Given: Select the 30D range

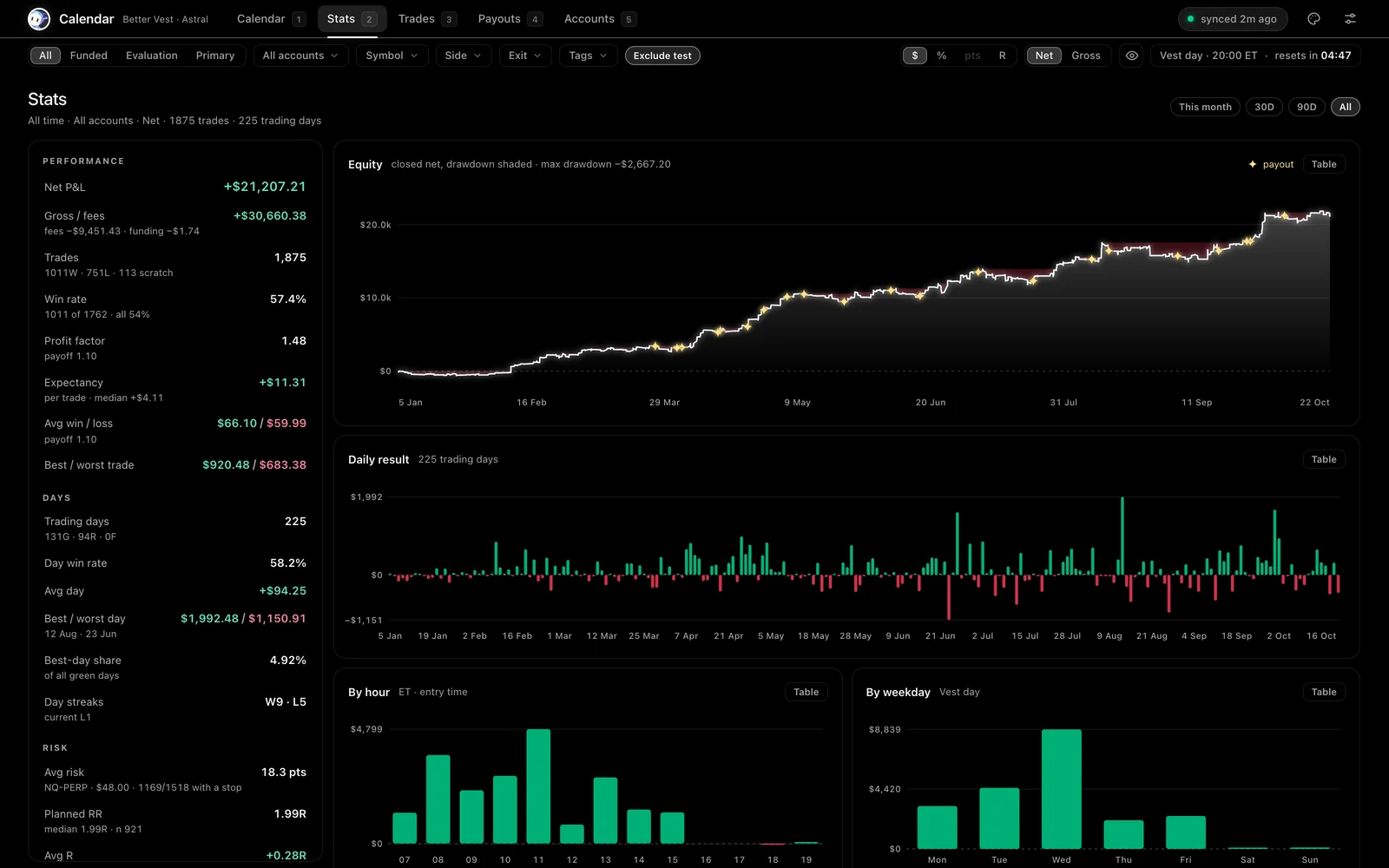Looking at the screenshot, I should click(x=1264, y=107).
